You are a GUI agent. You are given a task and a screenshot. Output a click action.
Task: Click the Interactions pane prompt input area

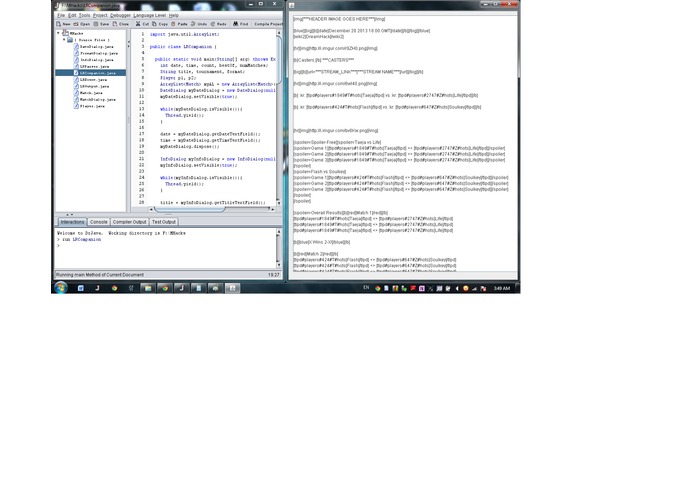[168, 245]
